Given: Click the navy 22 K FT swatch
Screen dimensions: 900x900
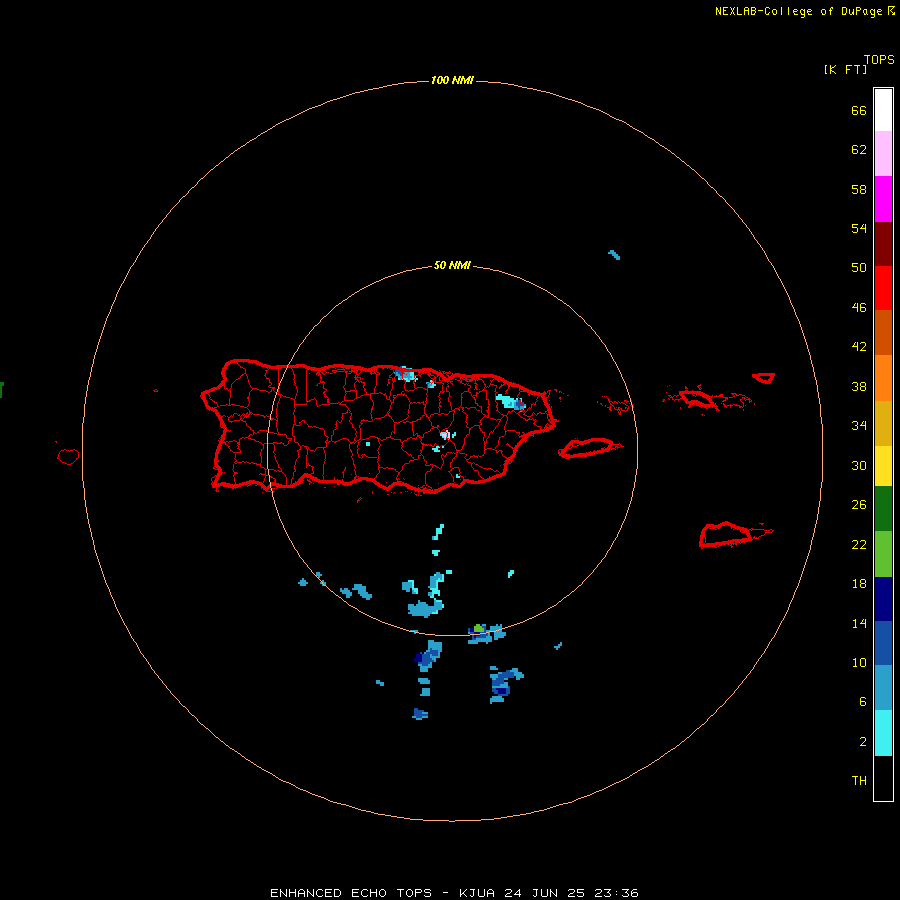Looking at the screenshot, I should pos(883,599).
